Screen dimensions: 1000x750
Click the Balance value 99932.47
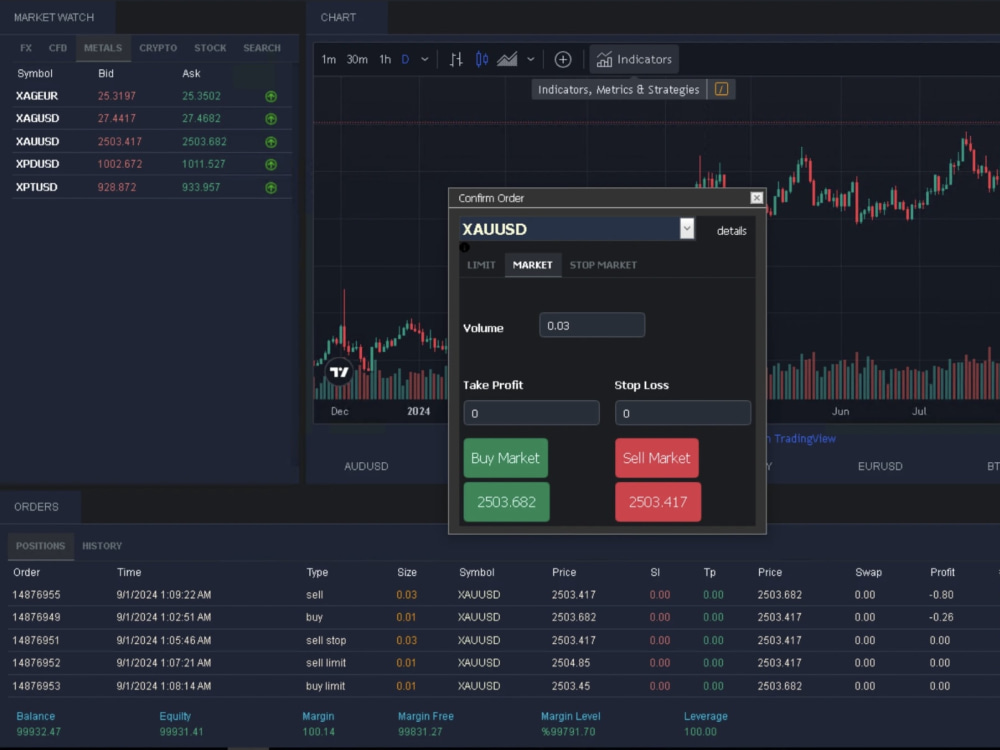point(38,732)
